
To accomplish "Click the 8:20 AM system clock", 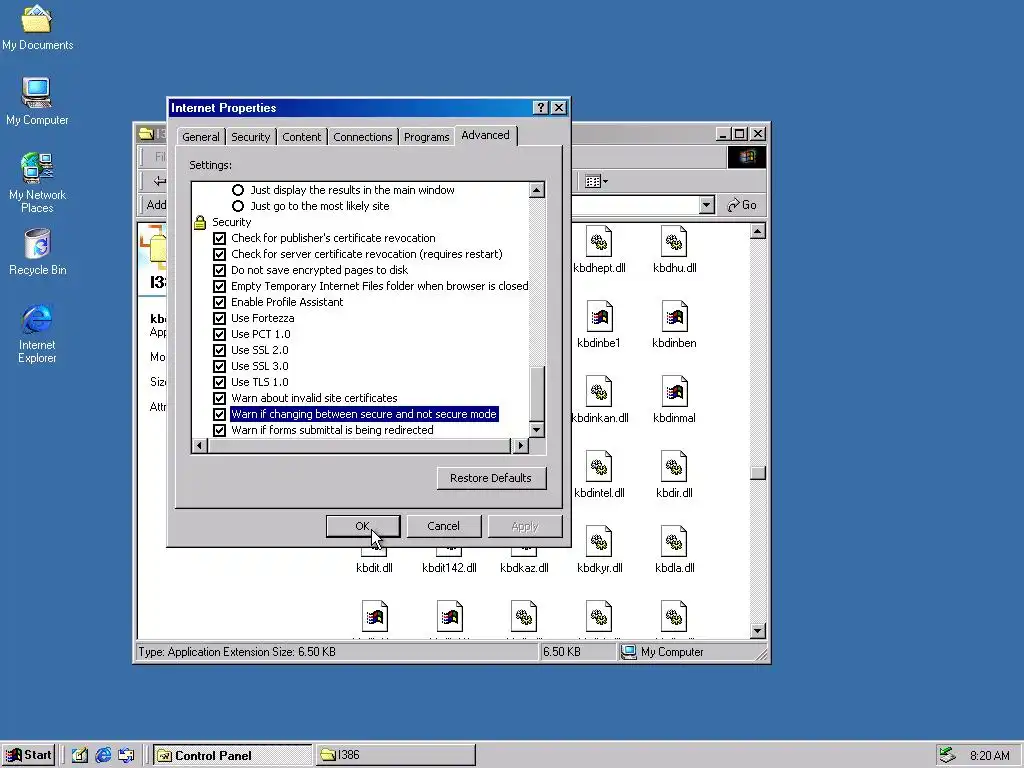I will [x=989, y=756].
